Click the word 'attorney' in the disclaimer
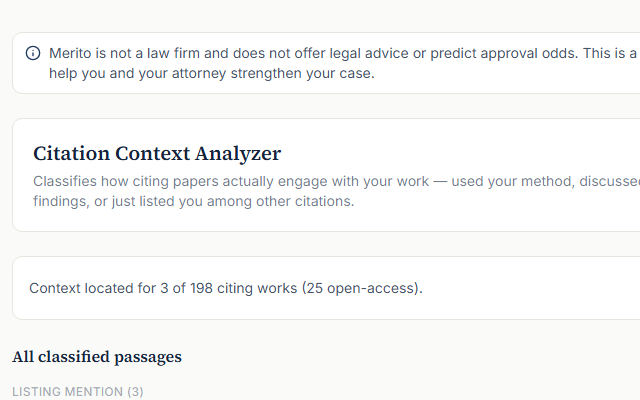Image resolution: width=640 pixels, height=400 pixels. (x=199, y=73)
